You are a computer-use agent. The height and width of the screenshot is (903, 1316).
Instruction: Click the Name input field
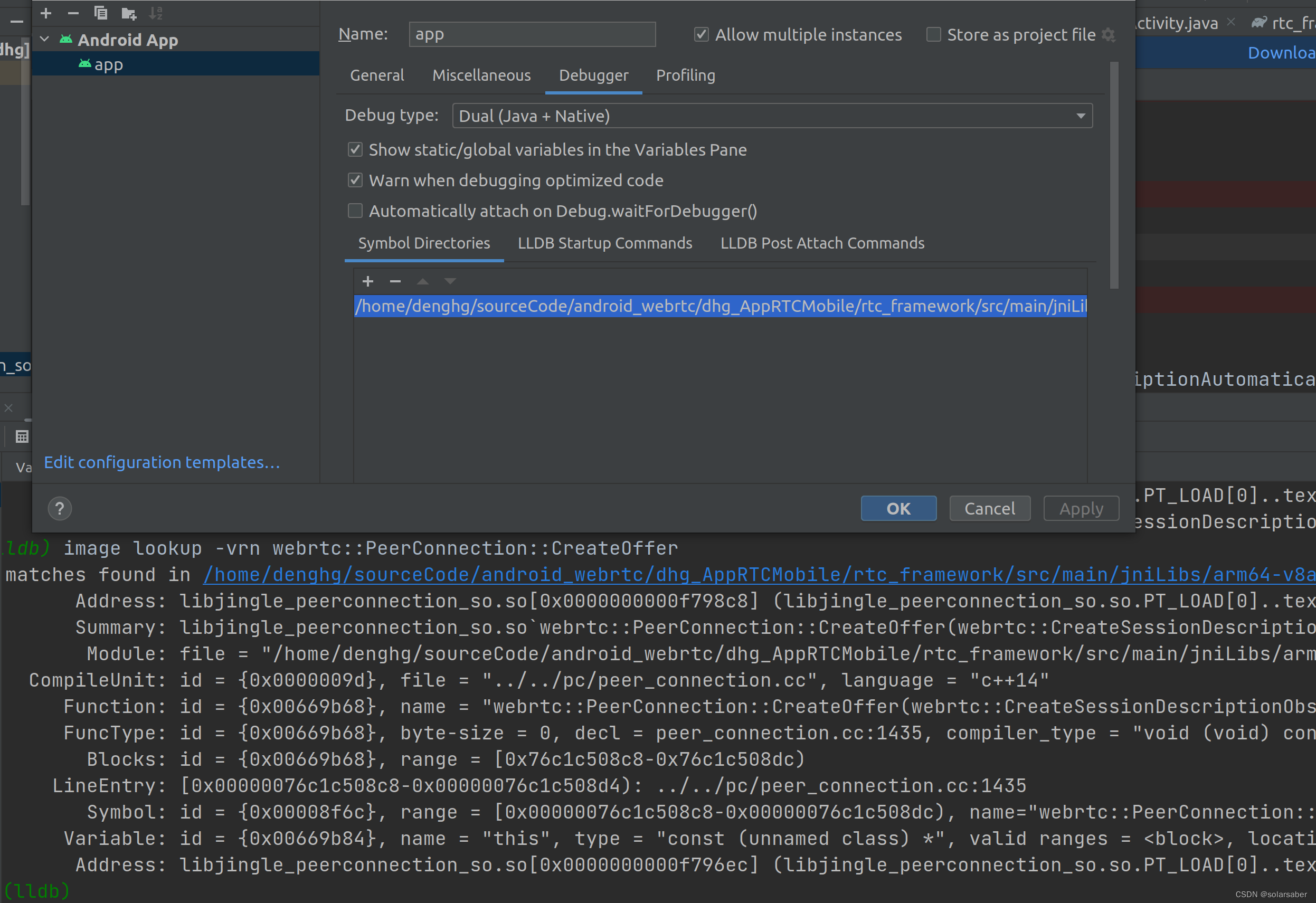pyautogui.click(x=532, y=34)
